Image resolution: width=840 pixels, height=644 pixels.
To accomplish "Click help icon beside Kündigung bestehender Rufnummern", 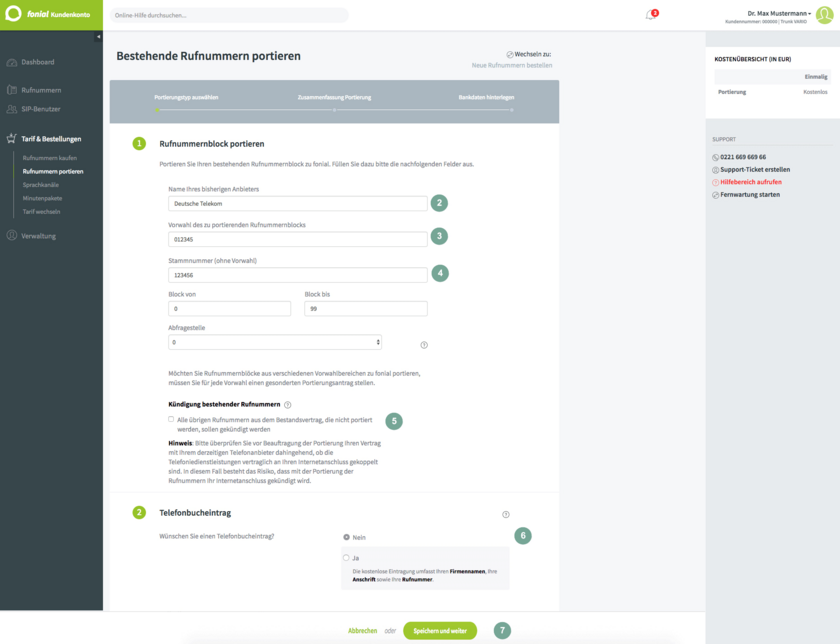I will tap(288, 405).
